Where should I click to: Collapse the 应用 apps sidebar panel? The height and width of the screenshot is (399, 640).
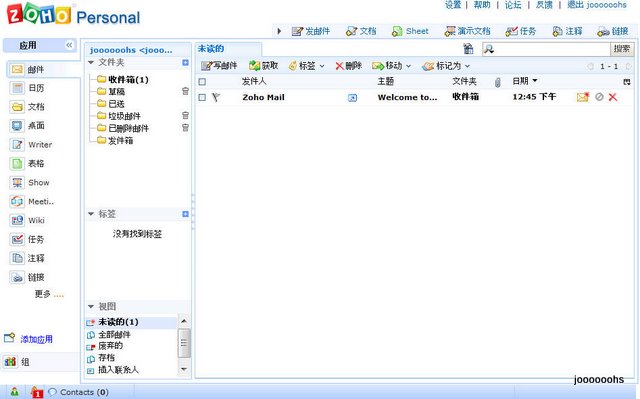pyautogui.click(x=69, y=45)
